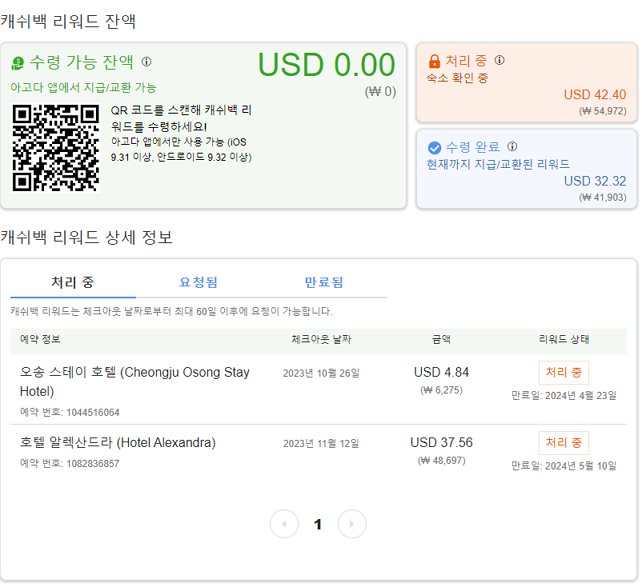
Task: Click page number 1
Action: [318, 524]
